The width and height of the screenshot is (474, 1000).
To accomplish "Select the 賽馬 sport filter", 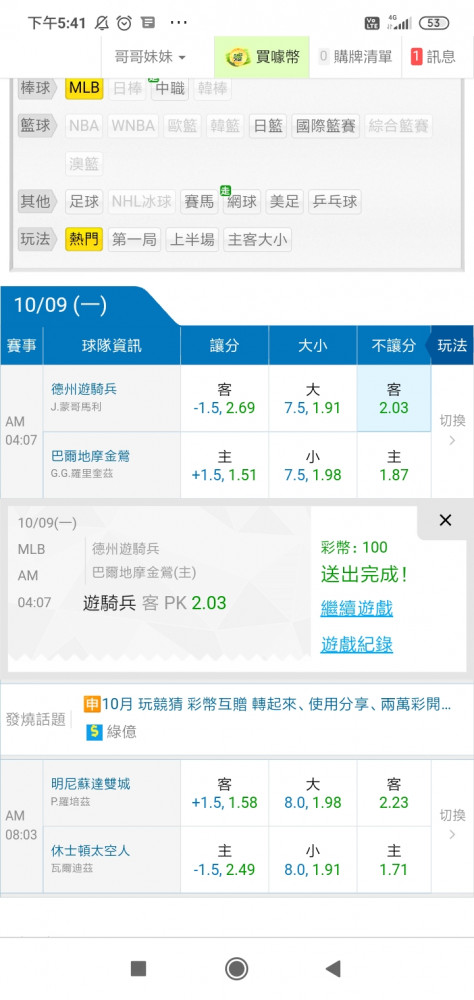I will tap(199, 202).
